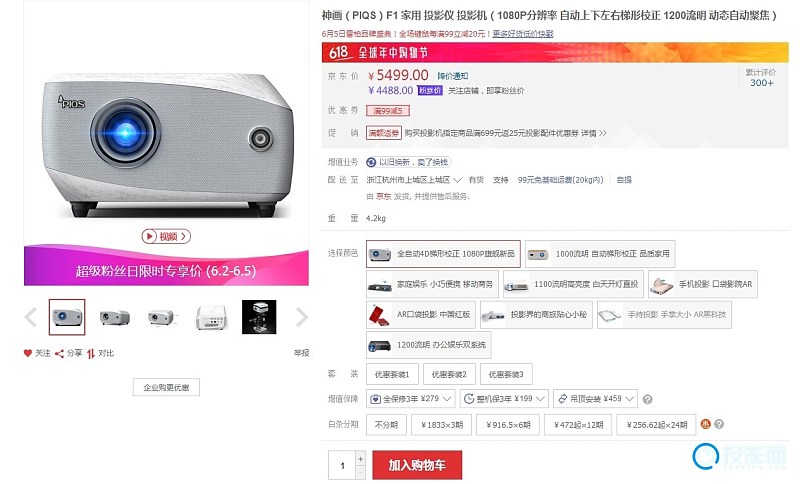Screen dimensions: 800x484
Task: Click the heart 关注 favorite icon
Action: [28, 353]
